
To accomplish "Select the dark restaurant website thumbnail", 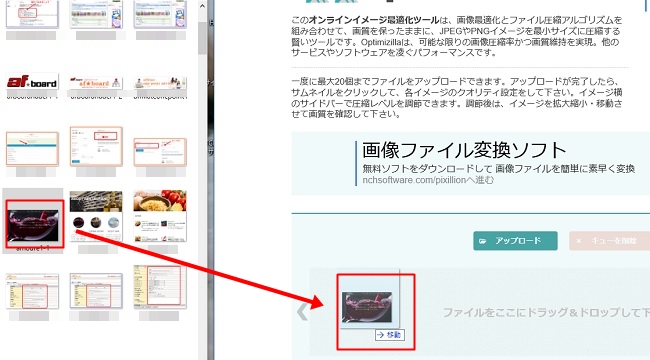I will pyautogui.click(x=96, y=216).
